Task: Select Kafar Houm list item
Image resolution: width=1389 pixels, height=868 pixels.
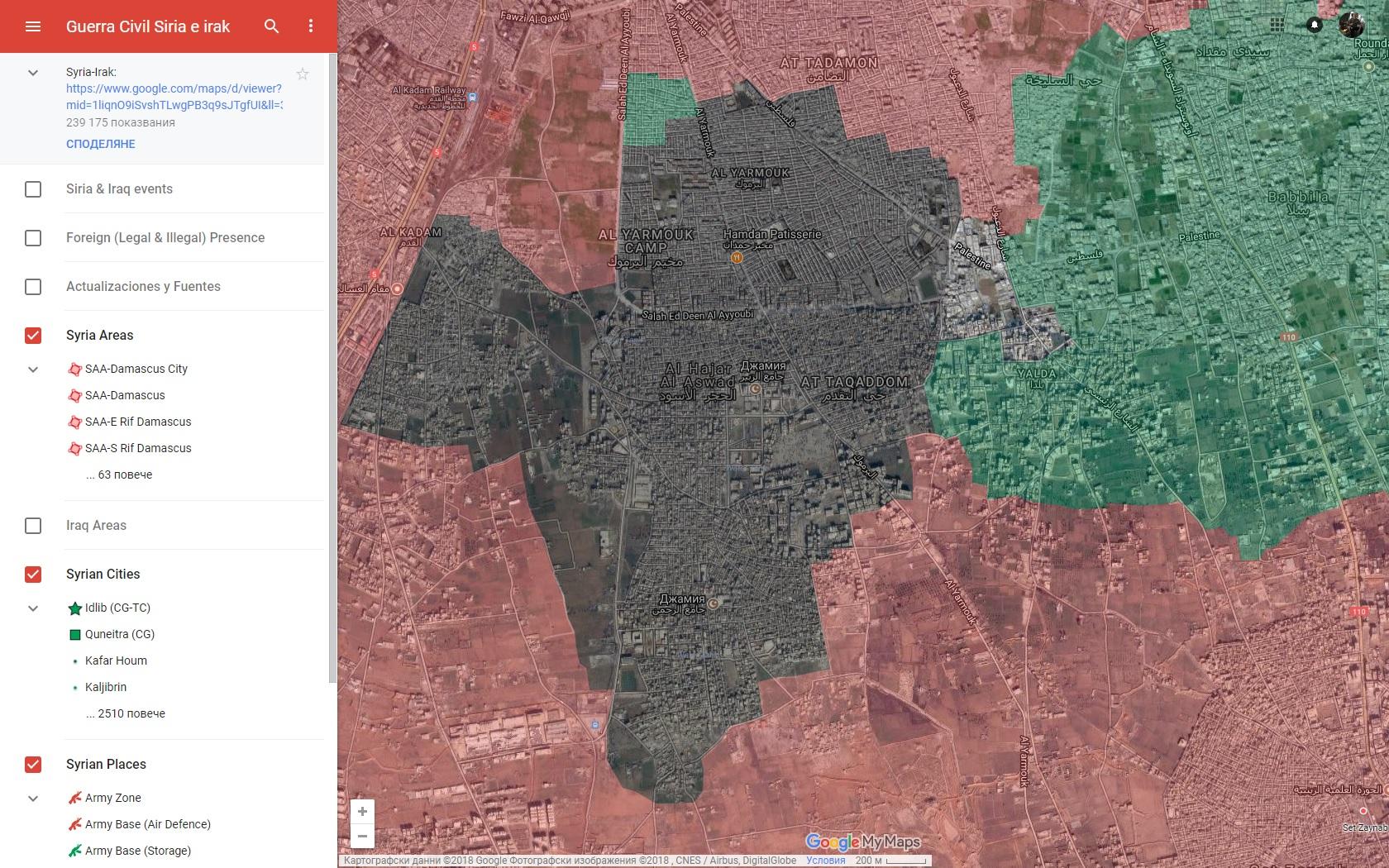Action: point(116,661)
